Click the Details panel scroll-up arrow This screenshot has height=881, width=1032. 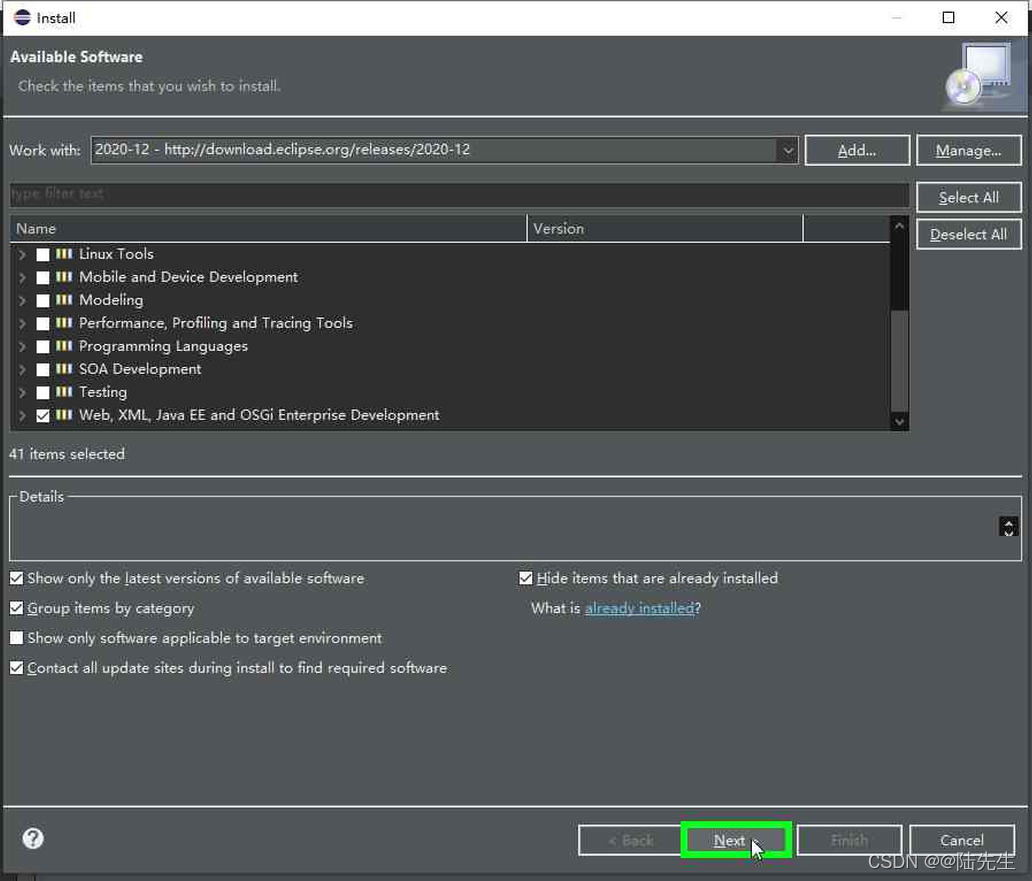click(x=1008, y=520)
